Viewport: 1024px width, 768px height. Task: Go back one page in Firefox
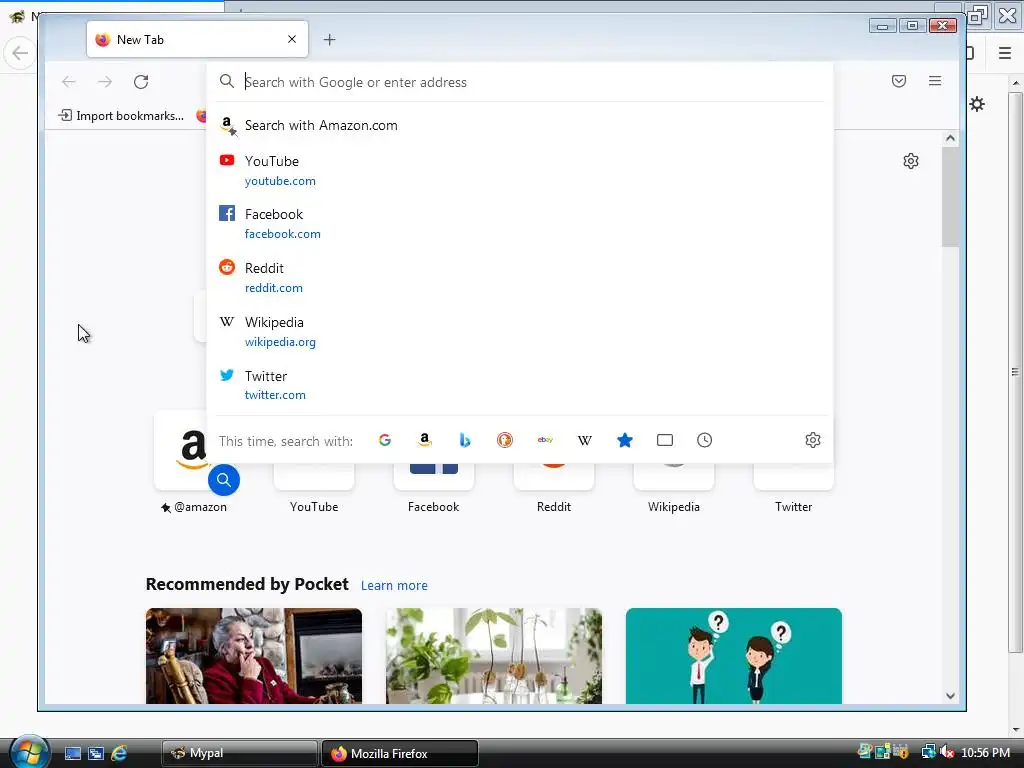(x=69, y=82)
